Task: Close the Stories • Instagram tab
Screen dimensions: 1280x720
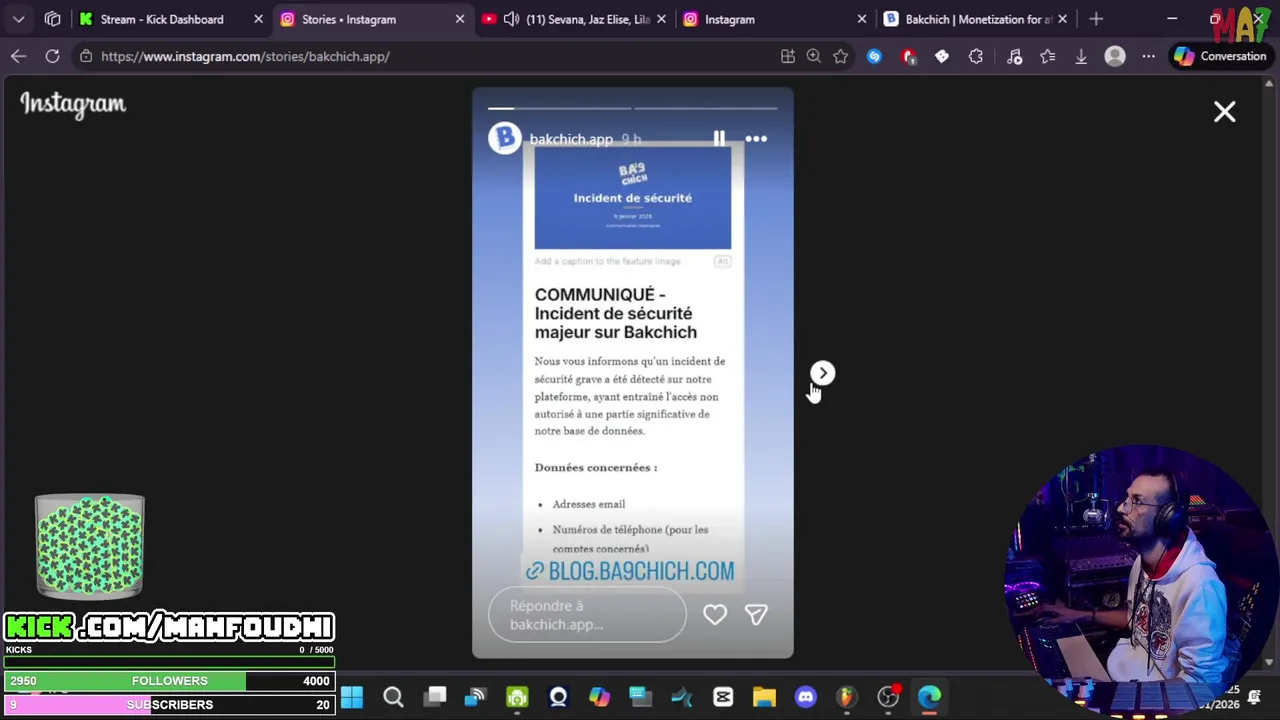Action: click(x=460, y=19)
